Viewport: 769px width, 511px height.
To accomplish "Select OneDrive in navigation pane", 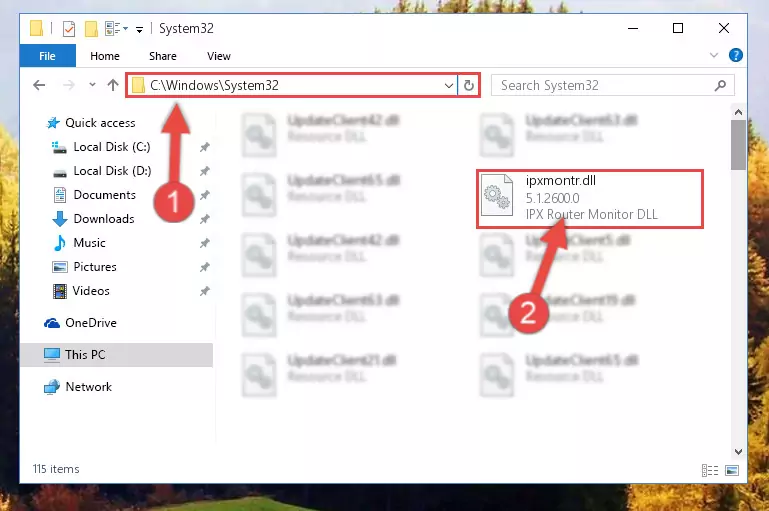I will 91,323.
